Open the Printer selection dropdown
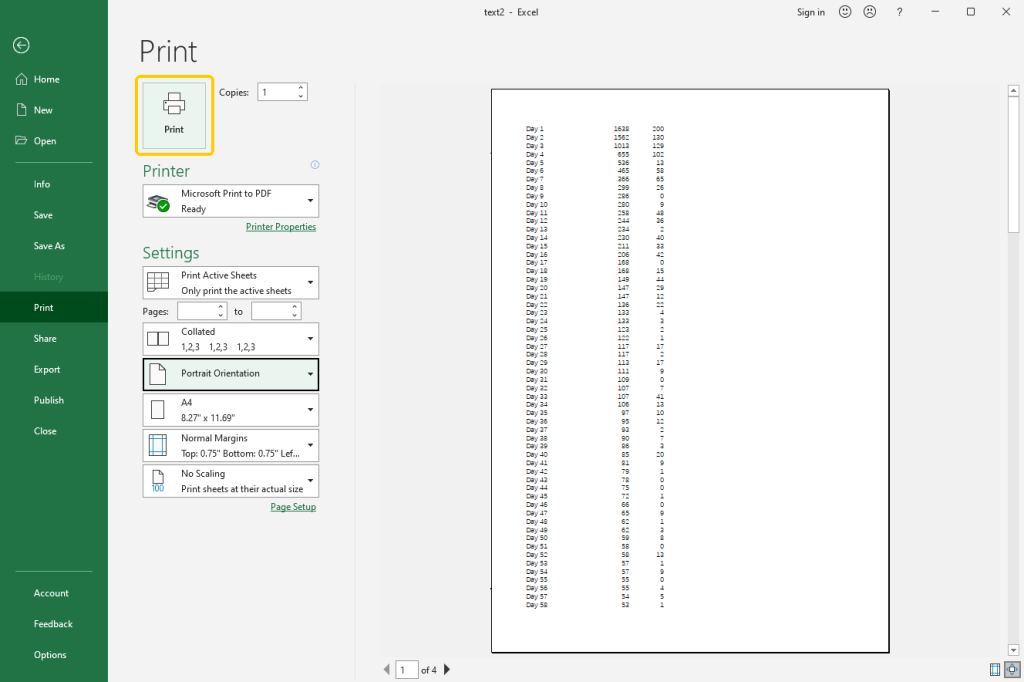The image size is (1024, 682). click(311, 200)
